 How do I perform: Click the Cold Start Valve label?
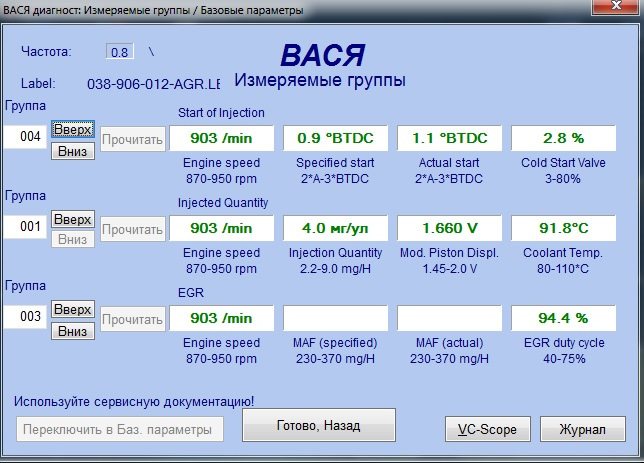(563, 163)
